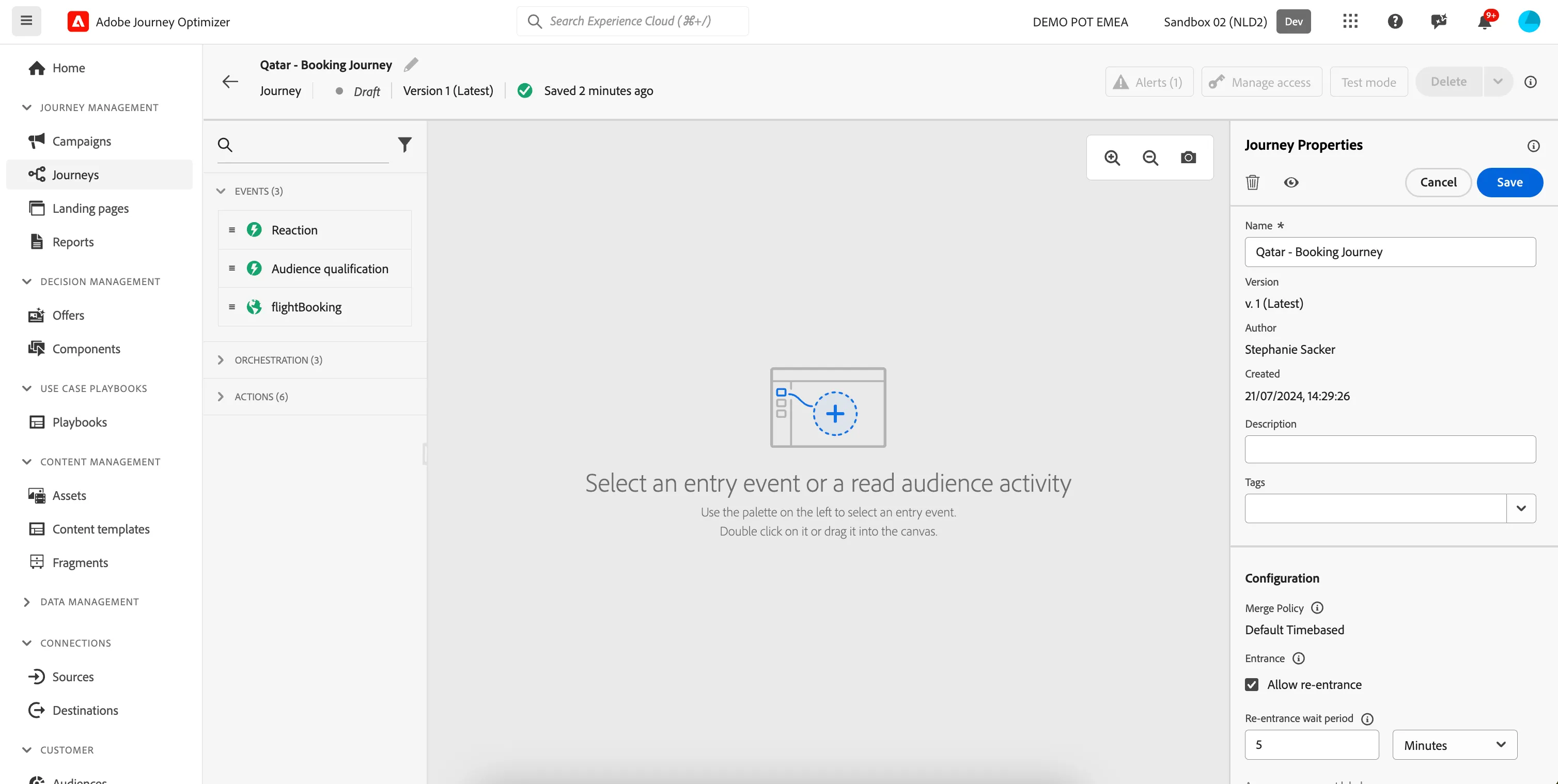Zoom out on the canvas
The height and width of the screenshot is (784, 1558).
(1150, 158)
